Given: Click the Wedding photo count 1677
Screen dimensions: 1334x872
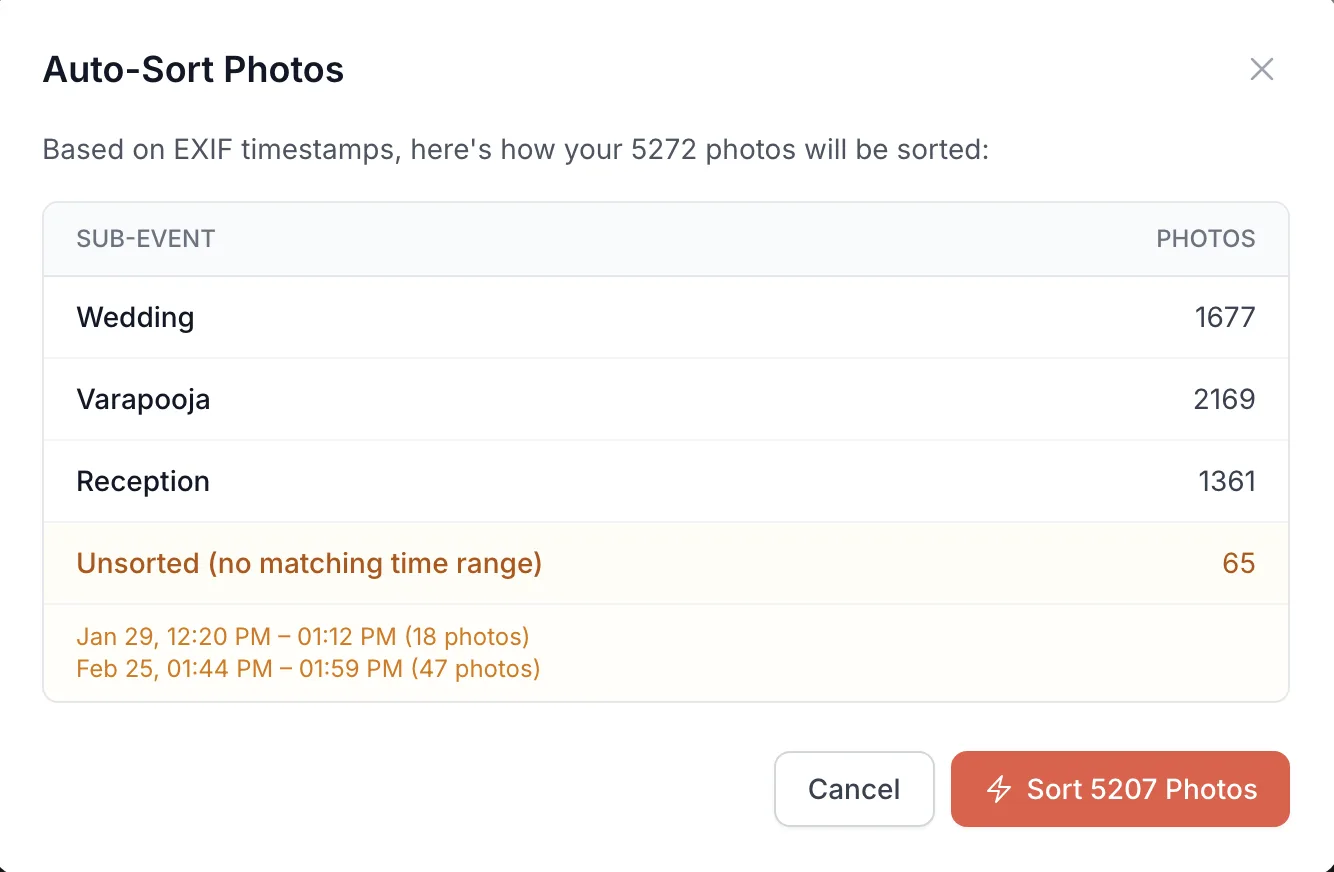Looking at the screenshot, I should (1226, 317).
